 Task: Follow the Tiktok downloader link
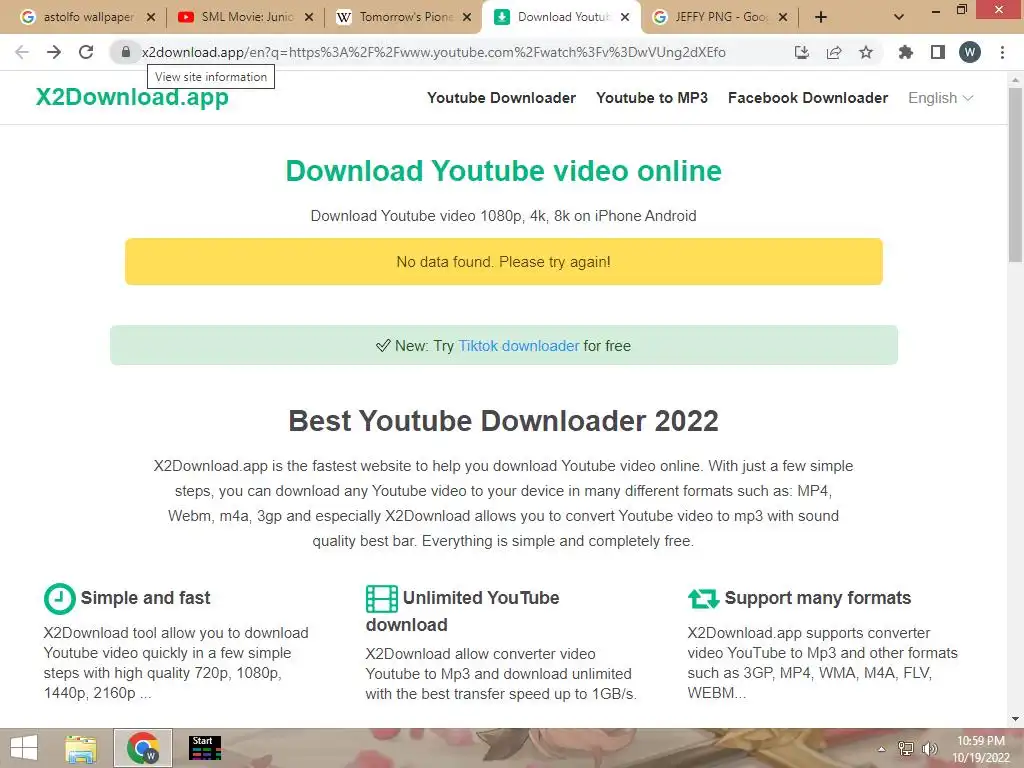[x=519, y=345]
